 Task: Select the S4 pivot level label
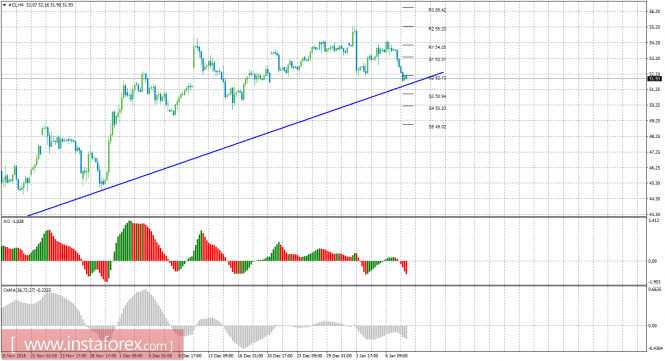click(437, 108)
